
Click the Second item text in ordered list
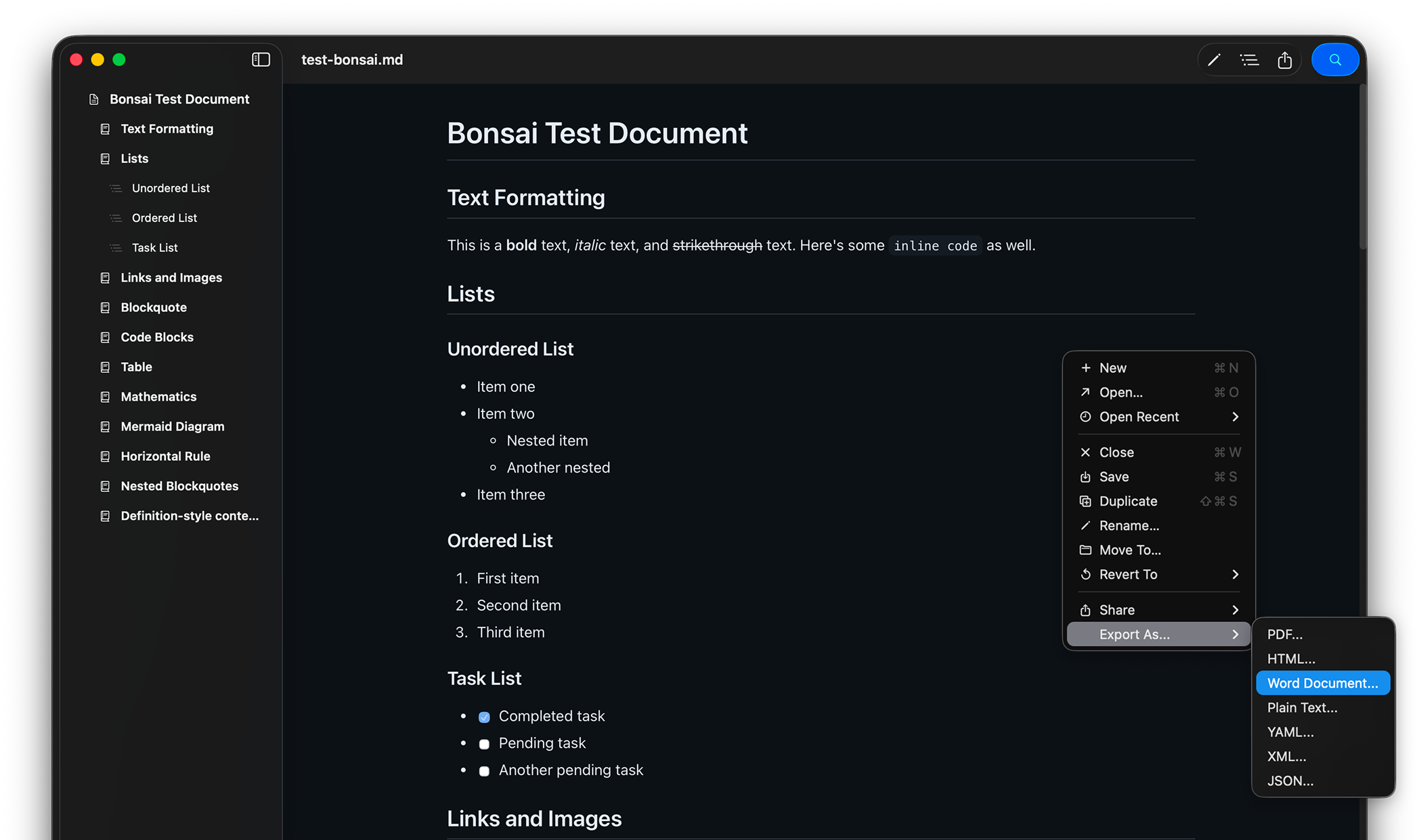coord(519,605)
